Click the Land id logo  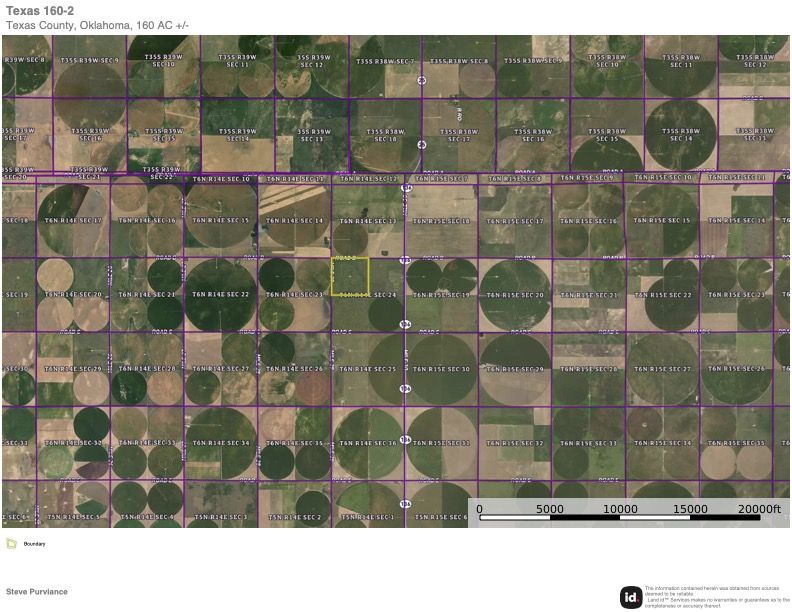(x=630, y=596)
